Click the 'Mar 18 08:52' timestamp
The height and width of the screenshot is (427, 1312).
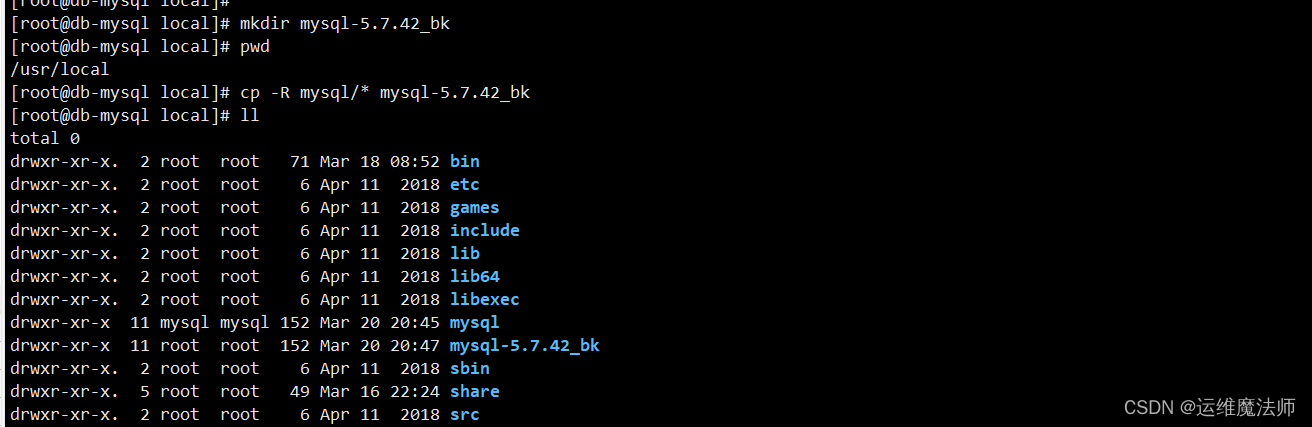pyautogui.click(x=379, y=161)
